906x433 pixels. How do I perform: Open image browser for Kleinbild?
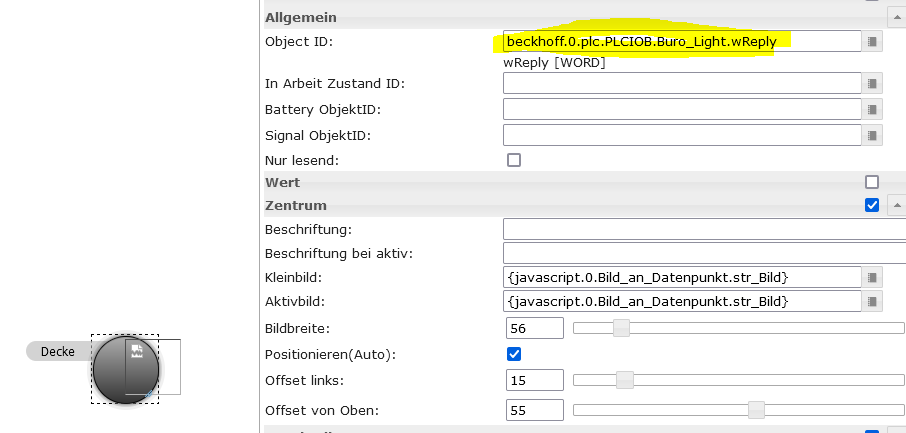point(872,277)
